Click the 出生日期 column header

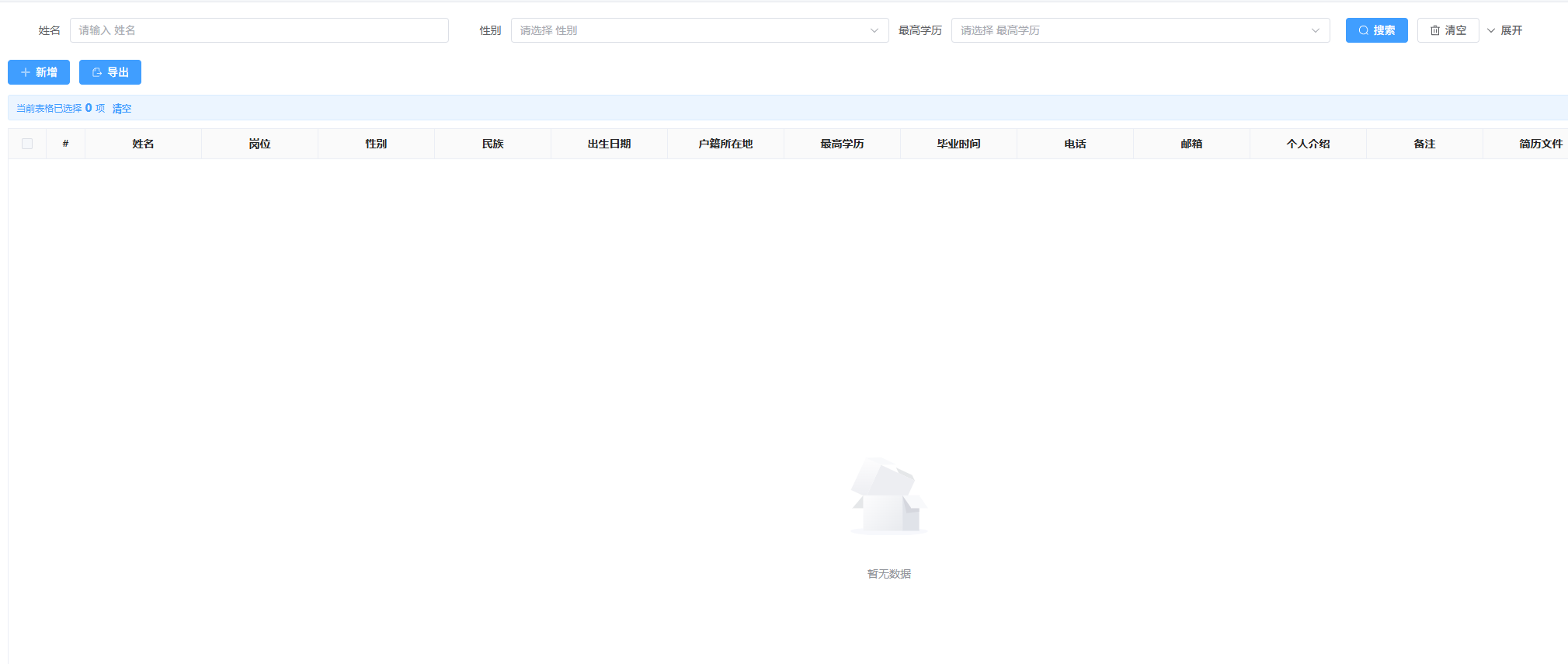609,144
